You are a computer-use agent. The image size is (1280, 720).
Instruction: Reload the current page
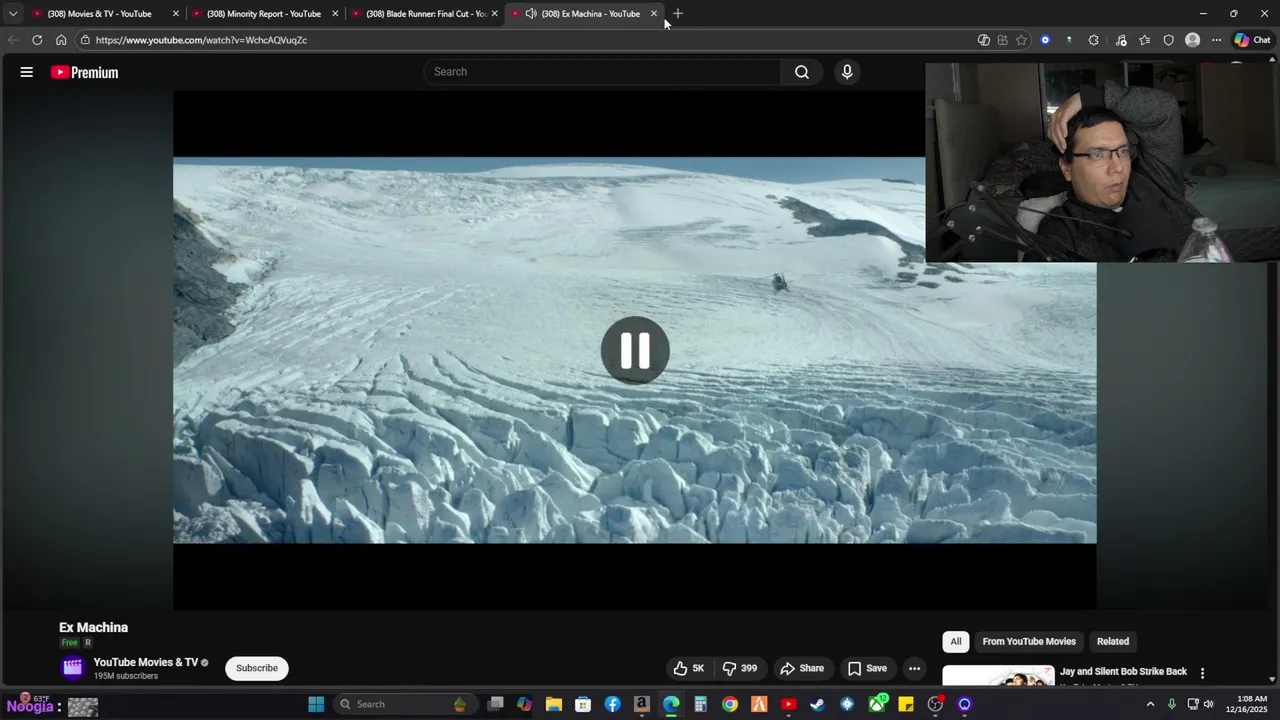(x=37, y=40)
